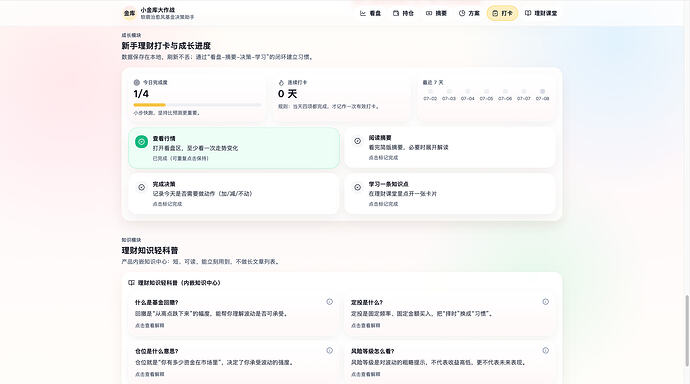The height and width of the screenshot is (384, 690).
Task: Click info icon on 仓位是什么意思 card
Action: coord(330,351)
